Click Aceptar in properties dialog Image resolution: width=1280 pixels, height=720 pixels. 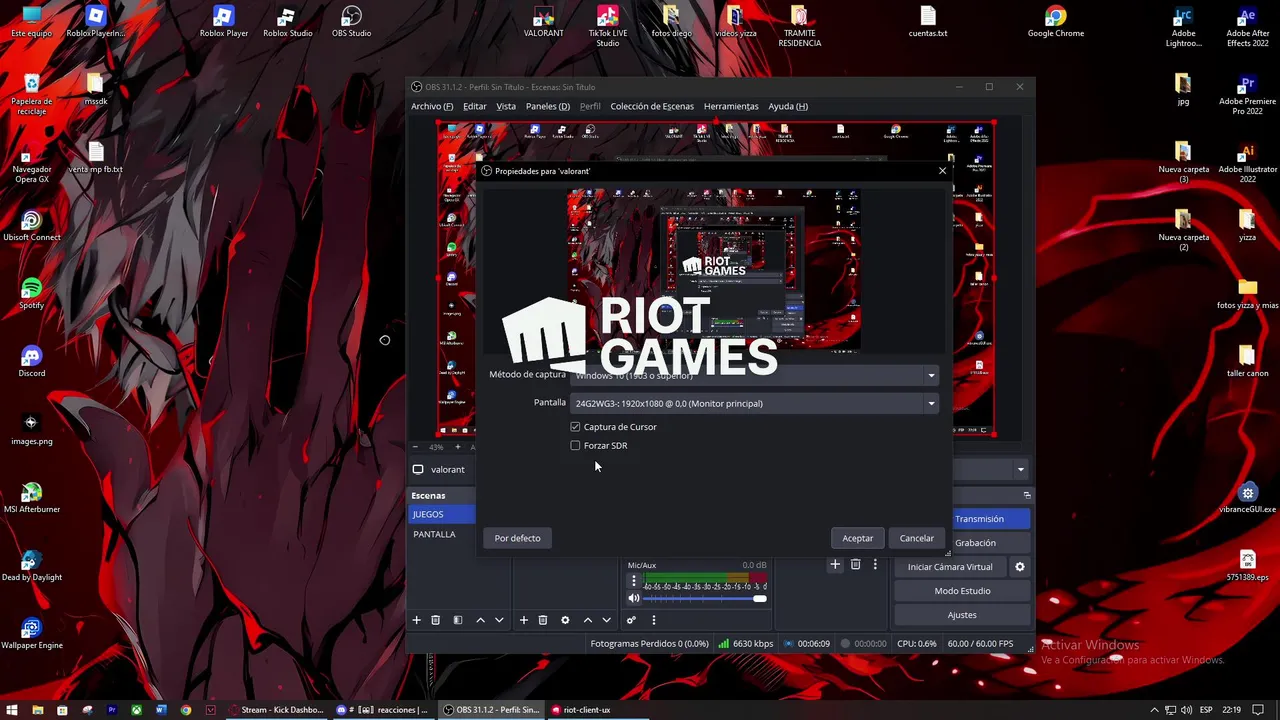(857, 538)
